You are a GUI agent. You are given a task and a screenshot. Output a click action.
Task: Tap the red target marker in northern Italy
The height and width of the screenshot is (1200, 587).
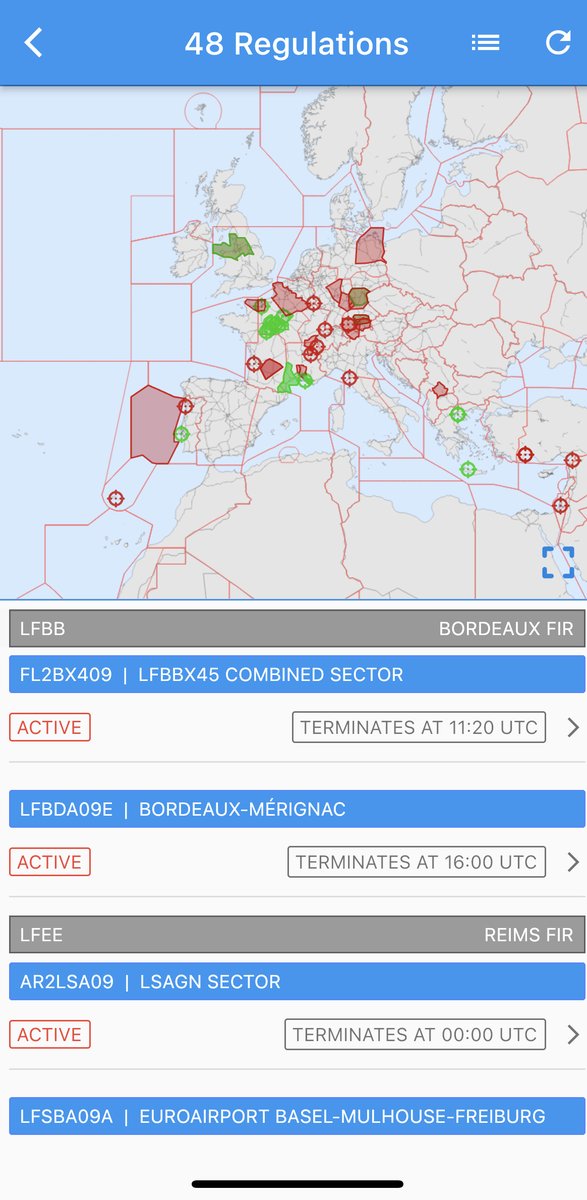tap(349, 378)
